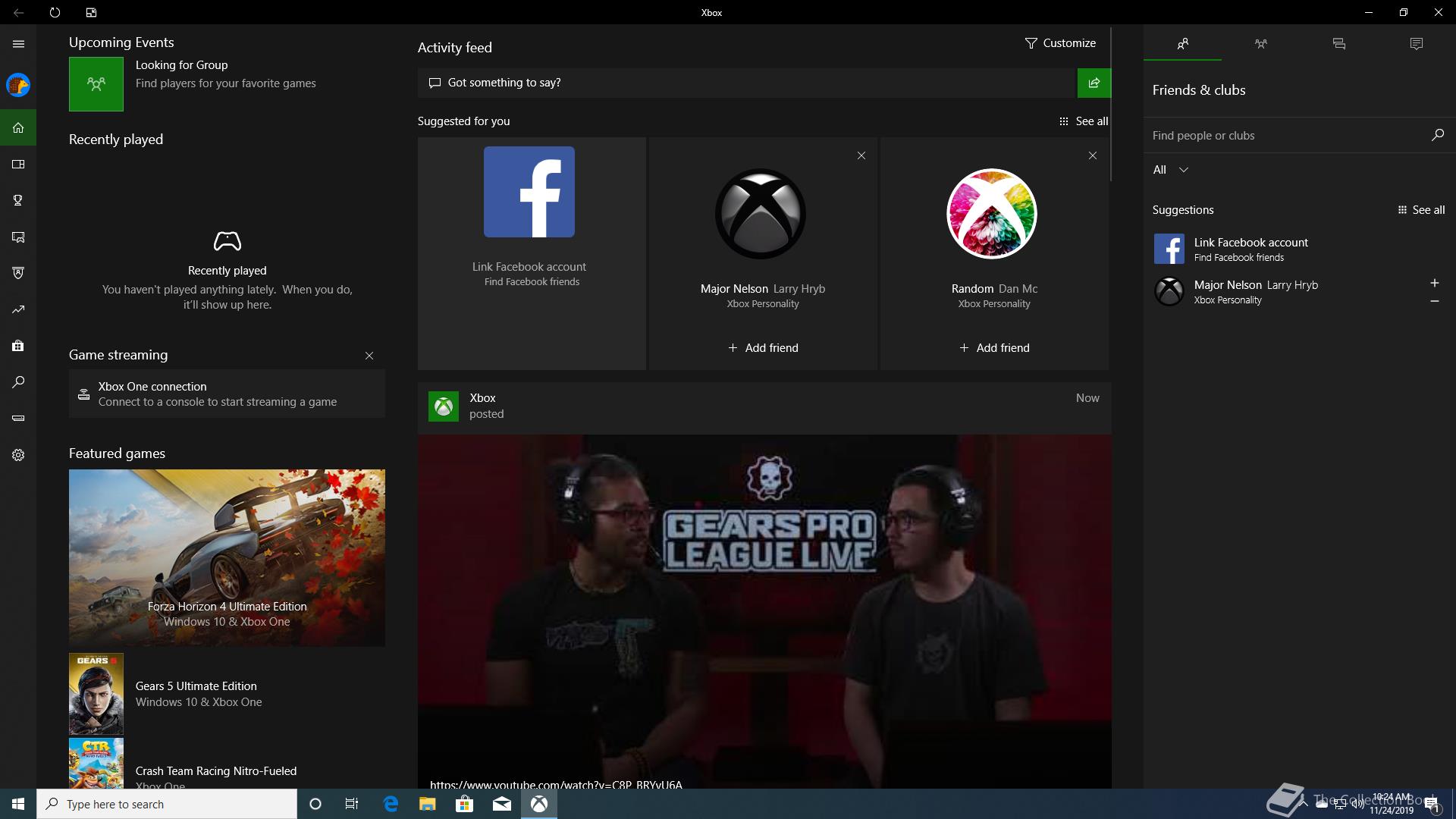Add Major Nelson as a friend
Viewport: 1456px width, 819px height.
click(763, 348)
